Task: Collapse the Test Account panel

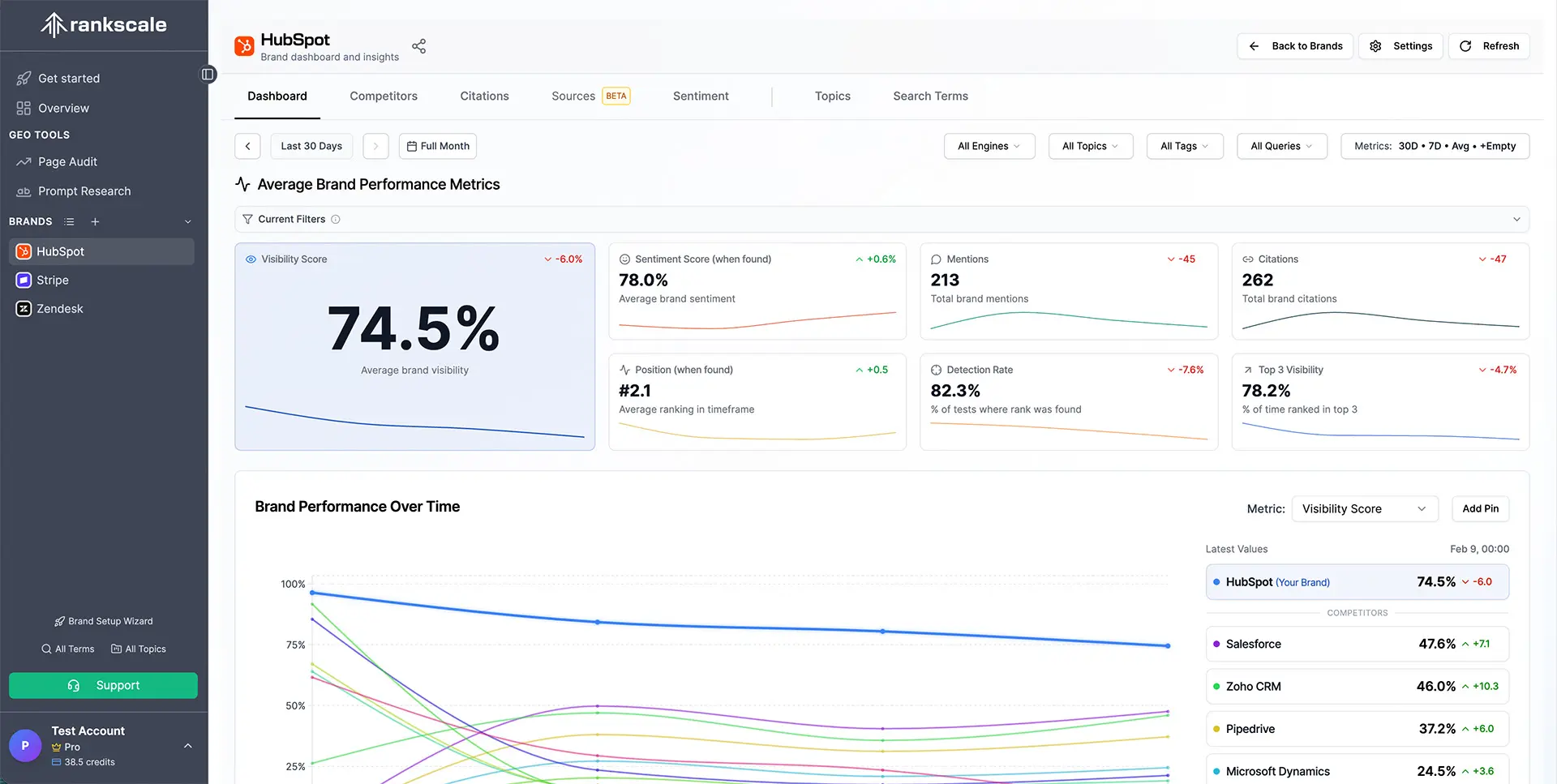Action: coord(187,746)
